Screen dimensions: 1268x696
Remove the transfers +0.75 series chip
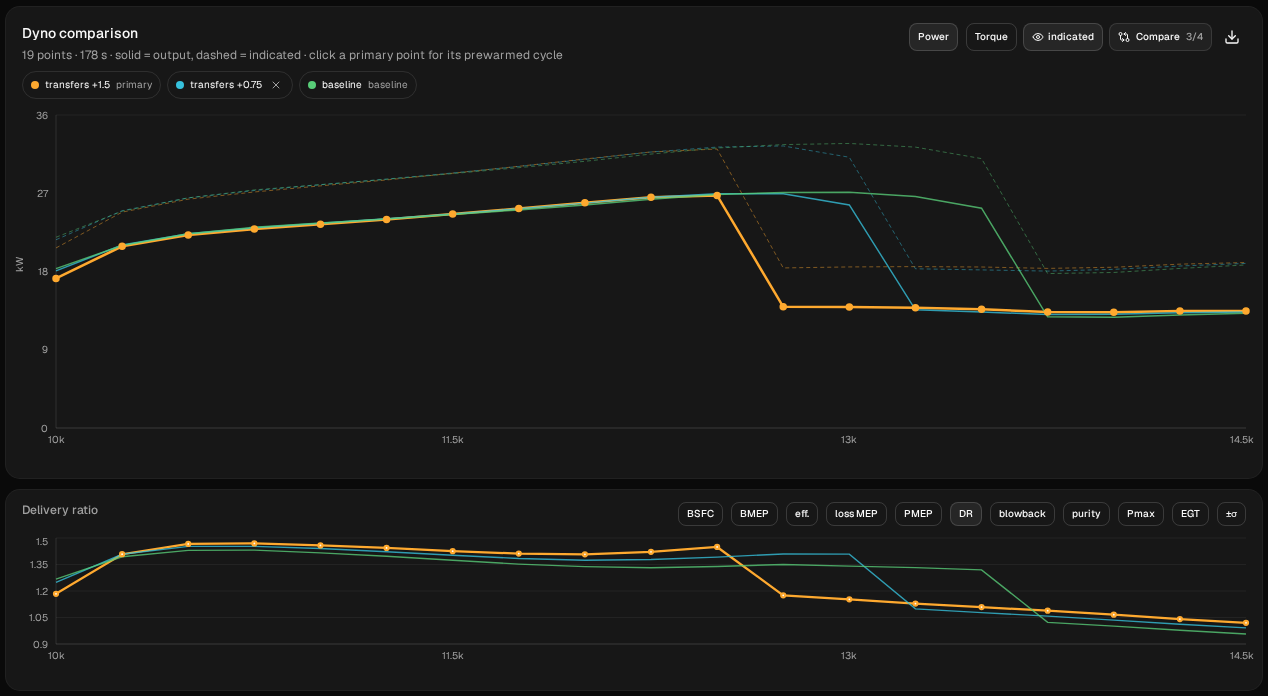tap(276, 85)
